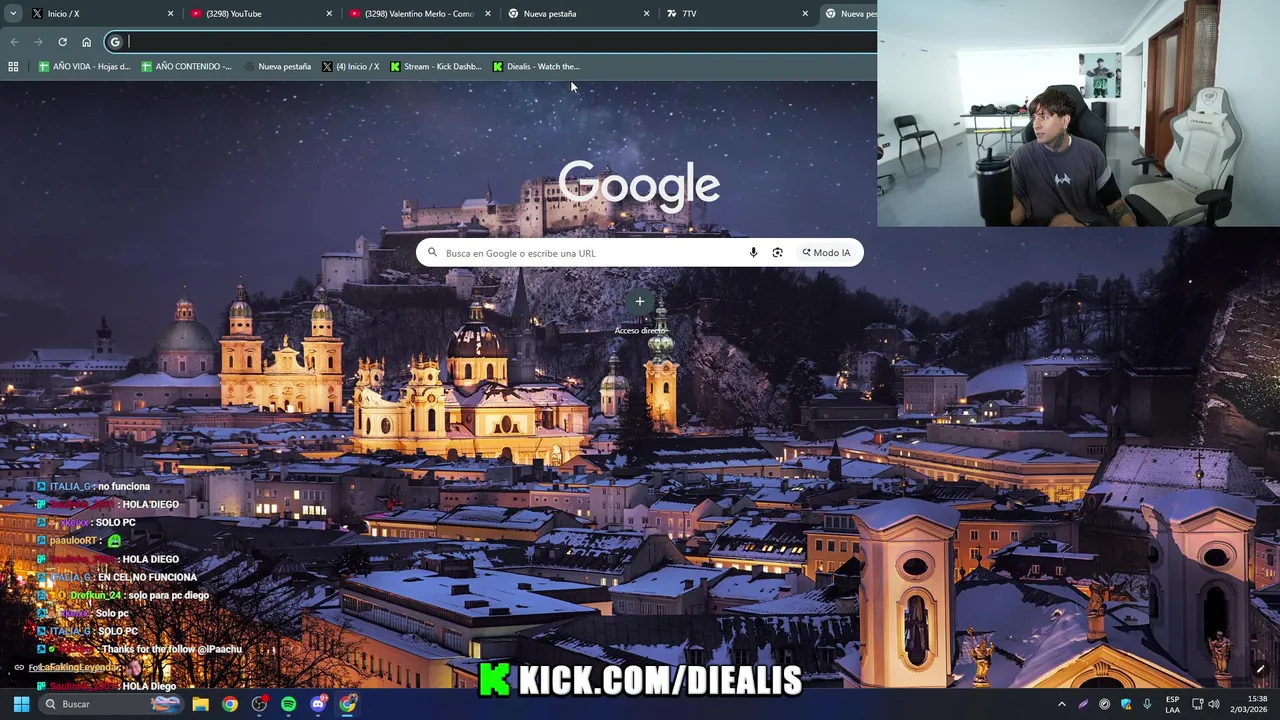Click the taskbar Buscar search box

112,704
